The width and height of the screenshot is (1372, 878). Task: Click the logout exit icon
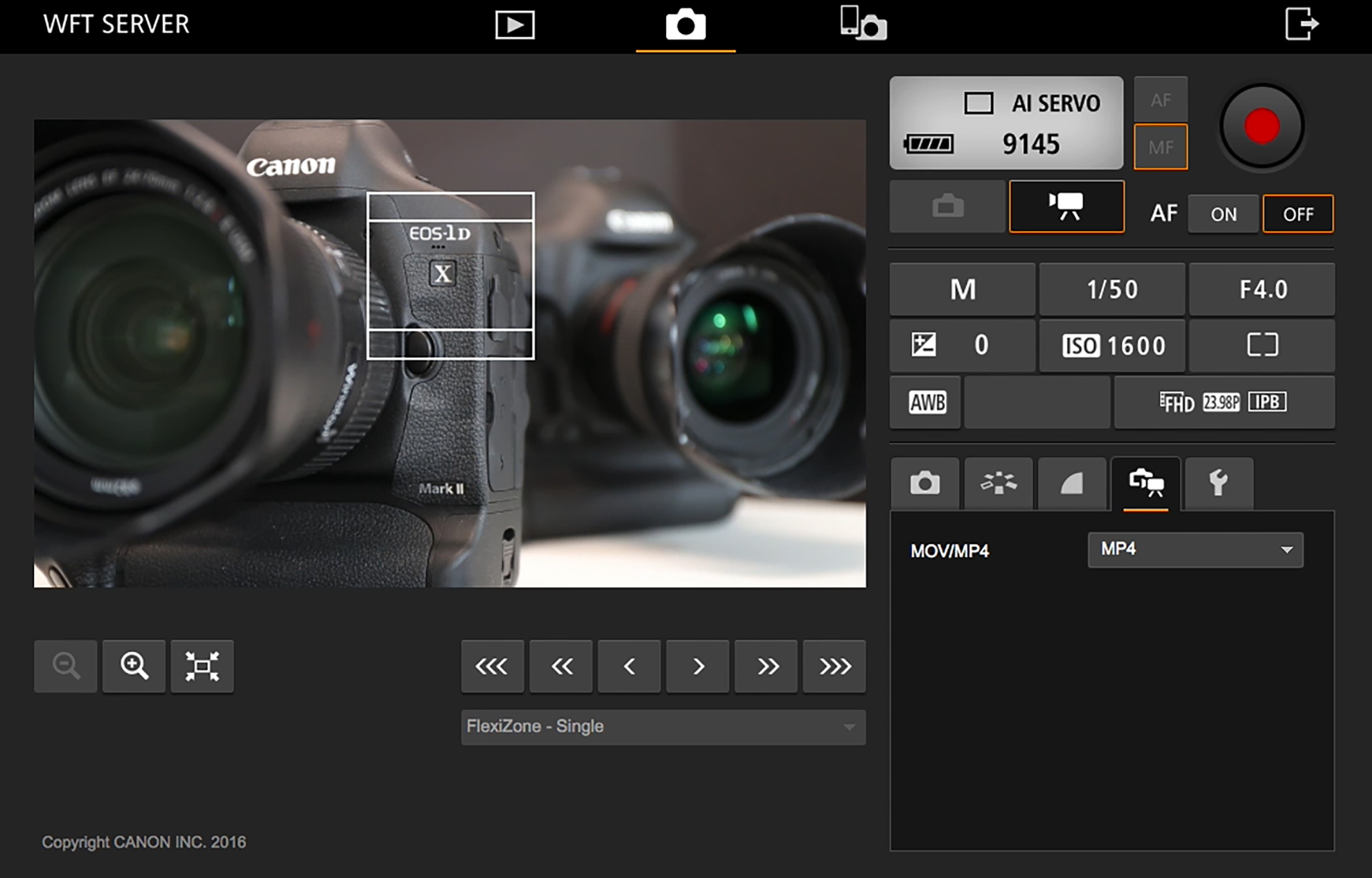click(1301, 24)
